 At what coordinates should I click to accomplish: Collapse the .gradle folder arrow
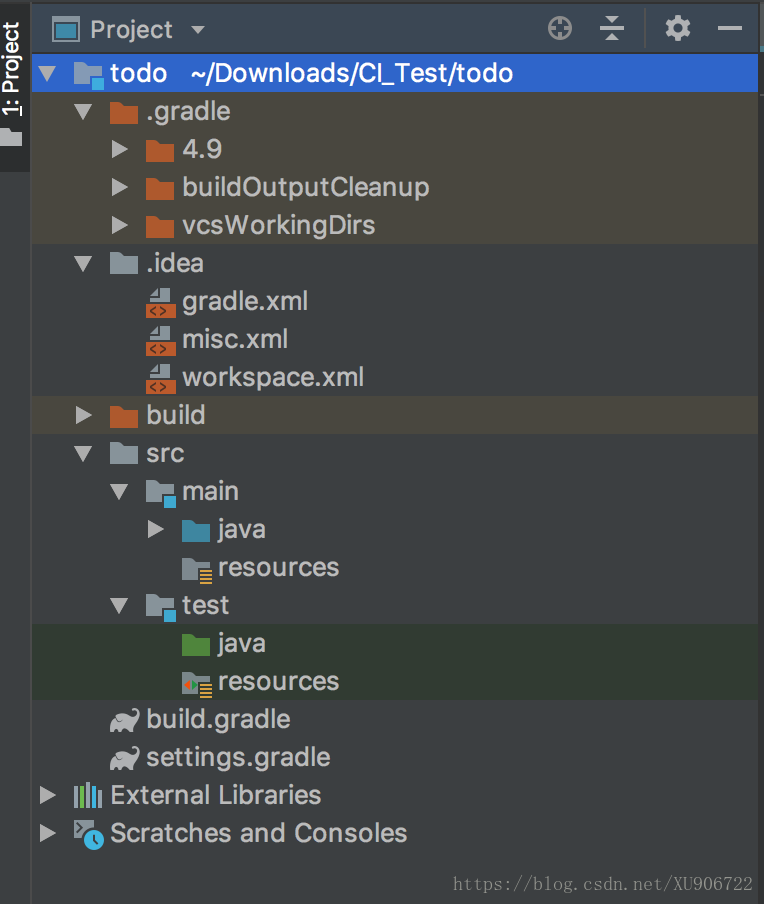click(83, 111)
